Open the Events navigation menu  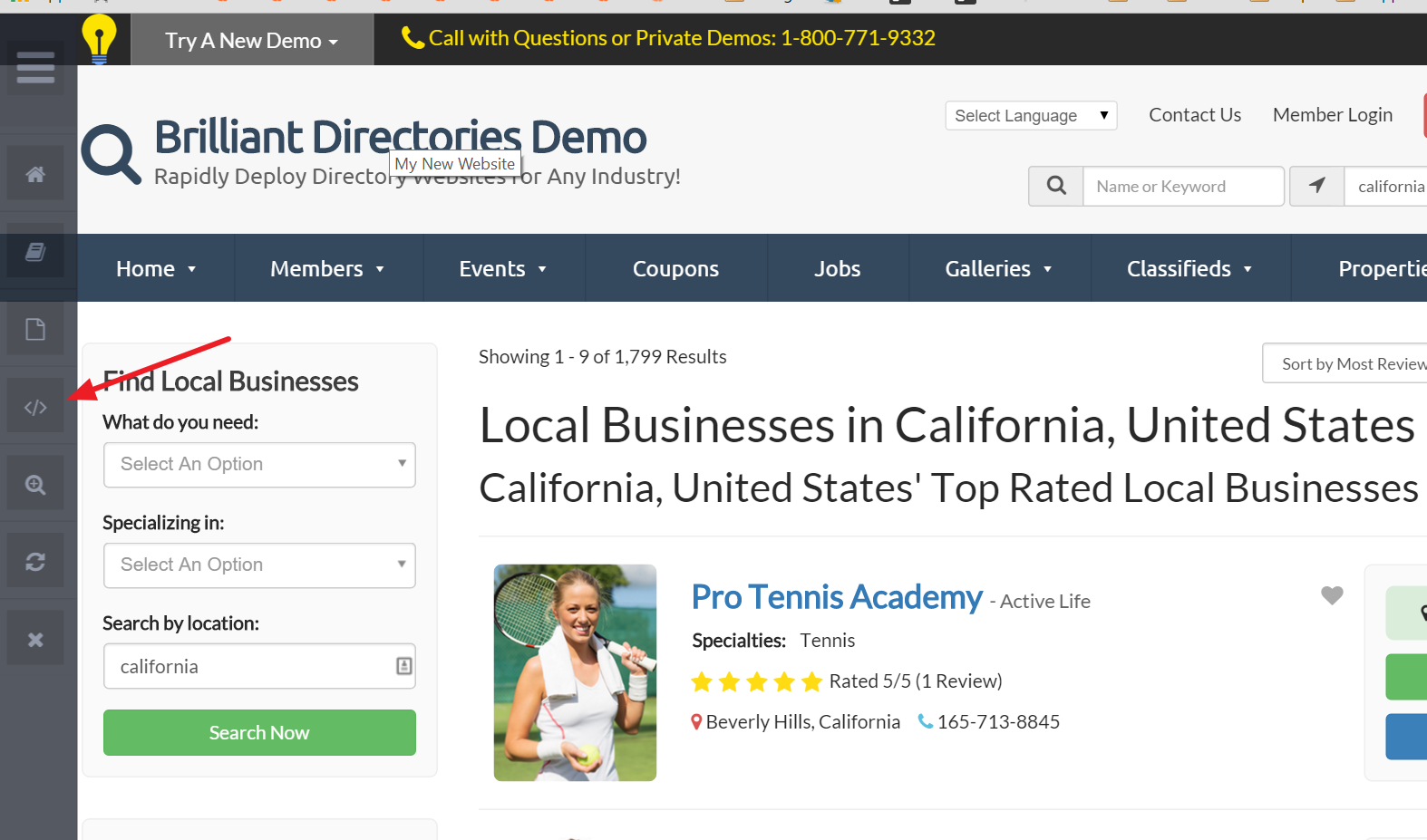503,268
